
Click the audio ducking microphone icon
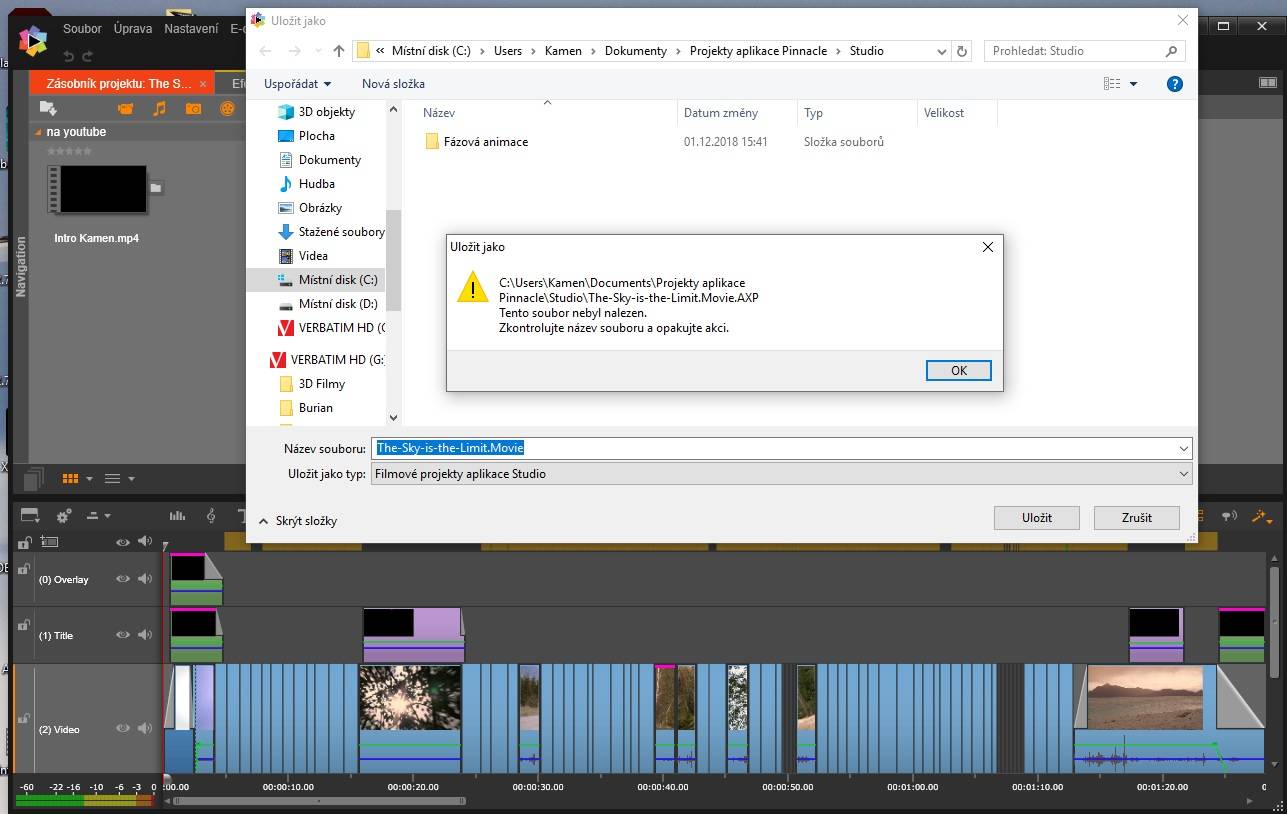point(1227,516)
